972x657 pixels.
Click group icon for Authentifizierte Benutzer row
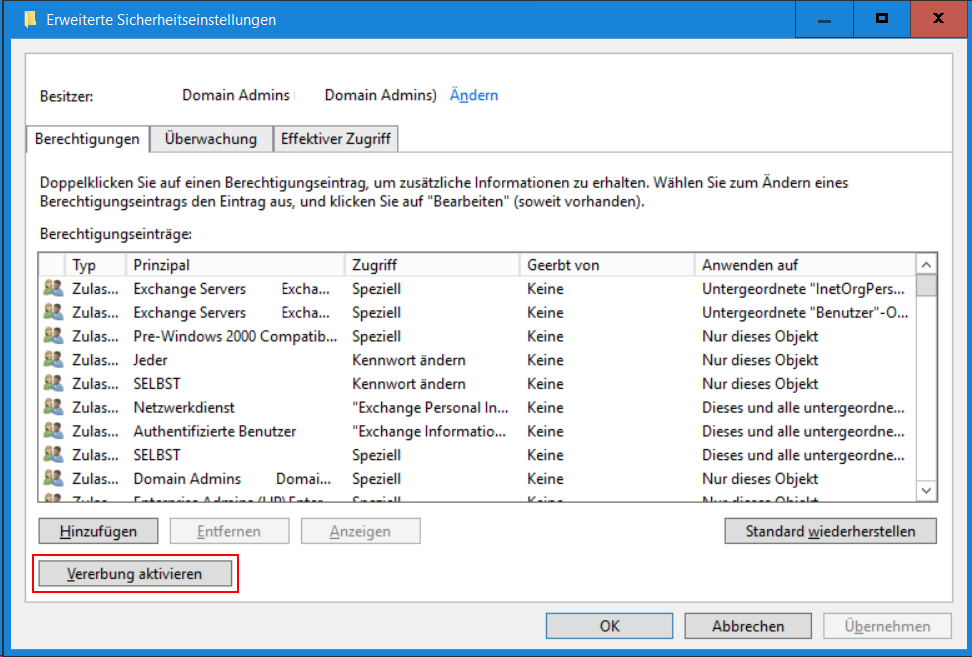pyautogui.click(x=53, y=432)
